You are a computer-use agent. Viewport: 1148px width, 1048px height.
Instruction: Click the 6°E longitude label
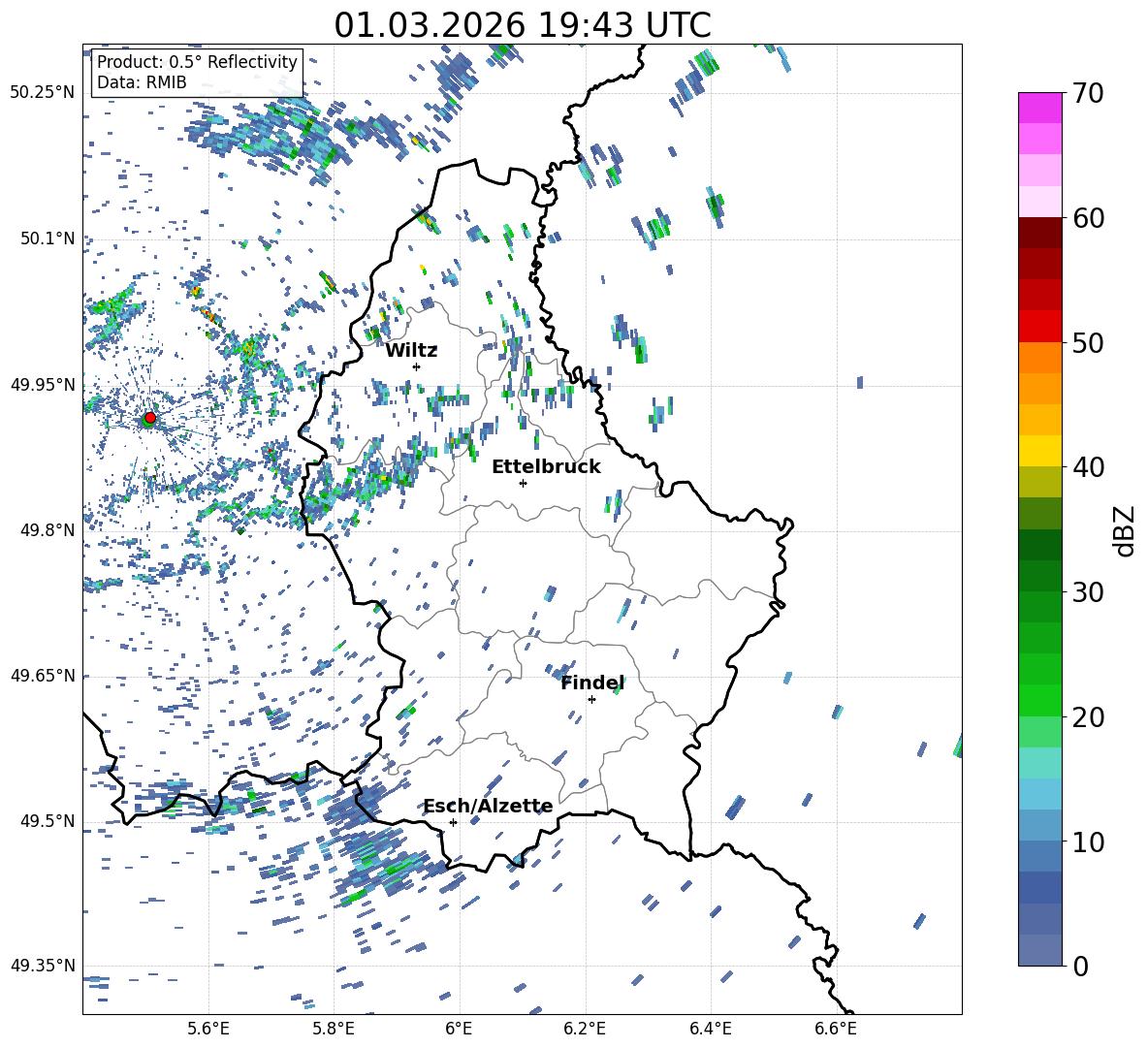point(459,1029)
